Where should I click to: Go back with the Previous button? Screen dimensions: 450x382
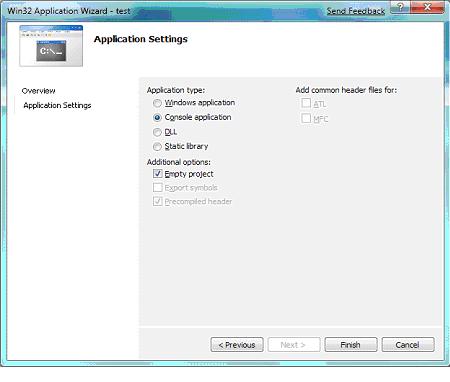coord(237,345)
